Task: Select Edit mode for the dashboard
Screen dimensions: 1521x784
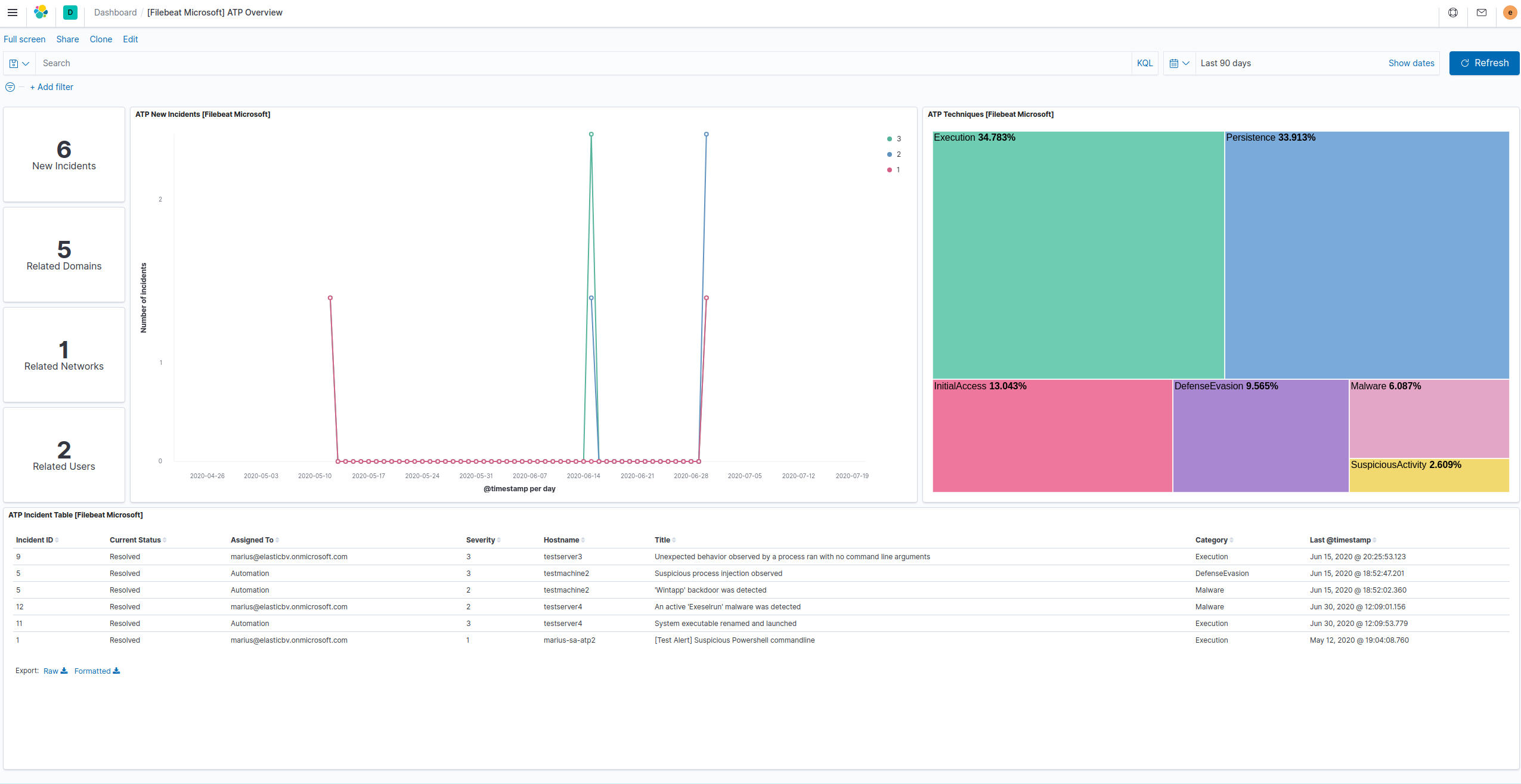Action: 130,39
